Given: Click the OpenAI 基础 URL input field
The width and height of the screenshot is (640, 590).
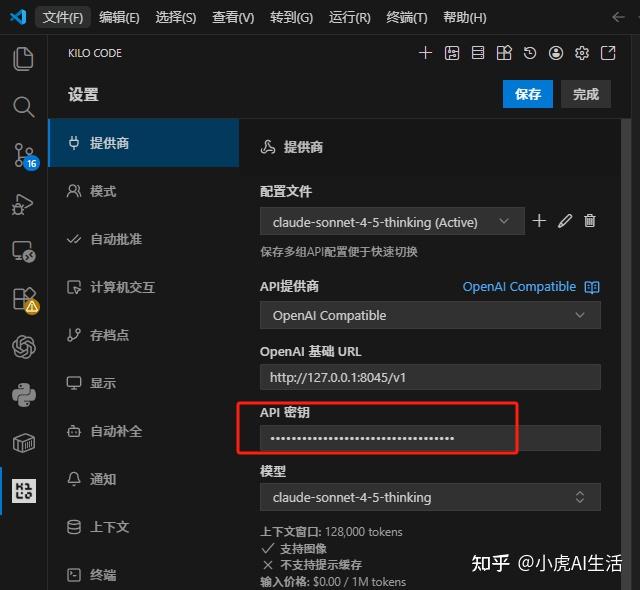Looking at the screenshot, I should coord(430,377).
